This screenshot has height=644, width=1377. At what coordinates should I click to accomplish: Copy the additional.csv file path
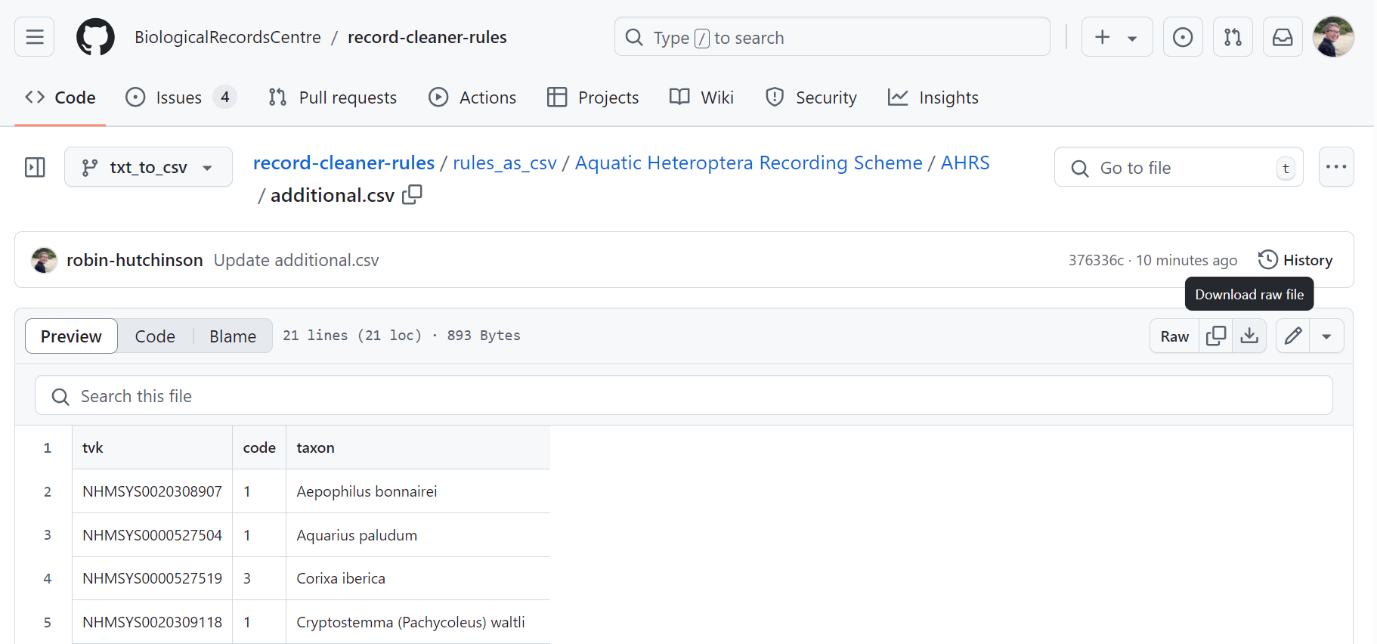tap(411, 195)
